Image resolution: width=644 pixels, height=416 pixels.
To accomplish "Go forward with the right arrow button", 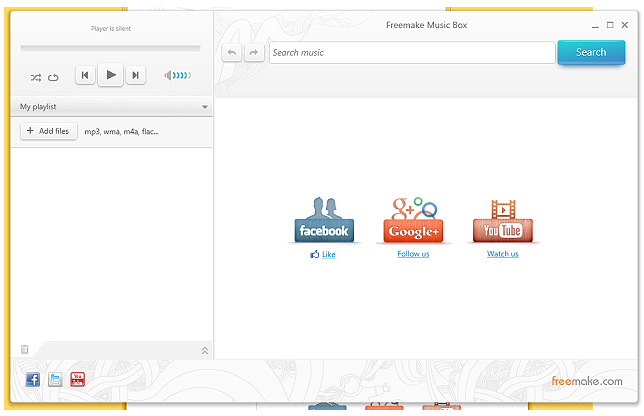I will [x=254, y=53].
